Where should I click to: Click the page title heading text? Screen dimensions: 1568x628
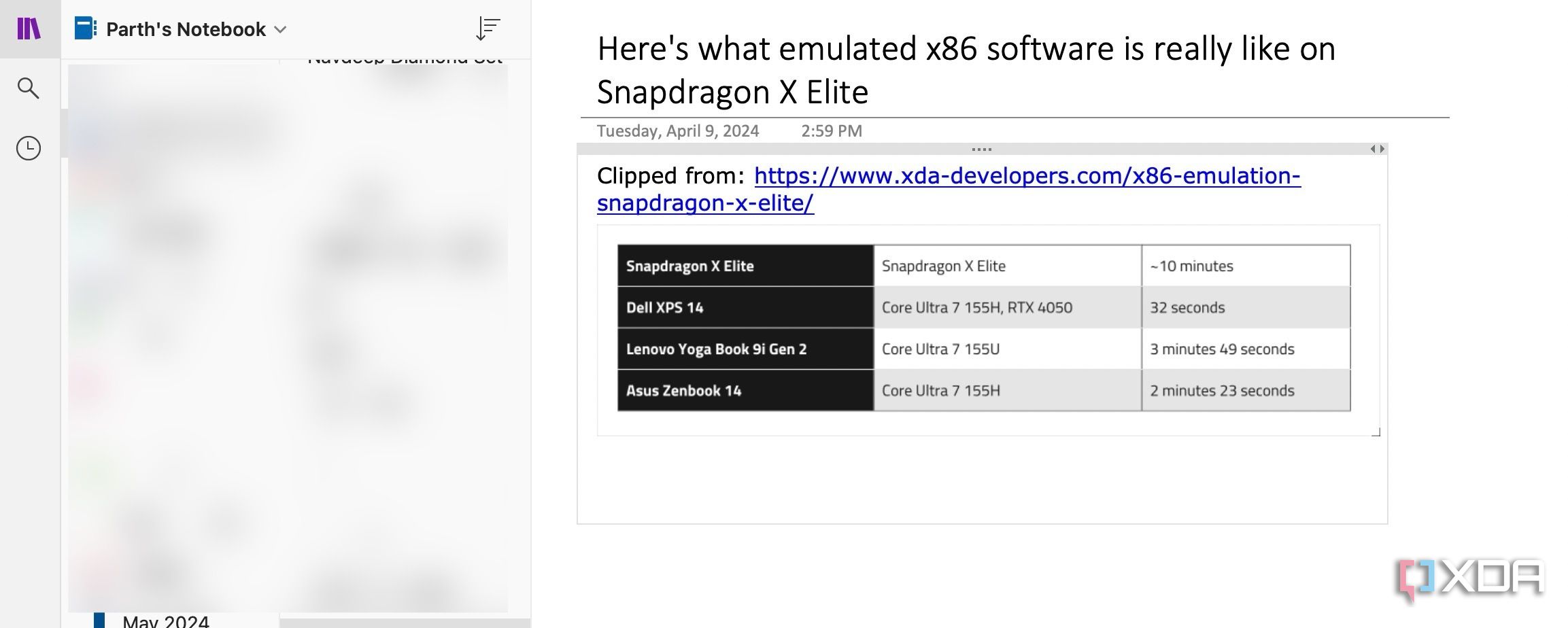966,70
